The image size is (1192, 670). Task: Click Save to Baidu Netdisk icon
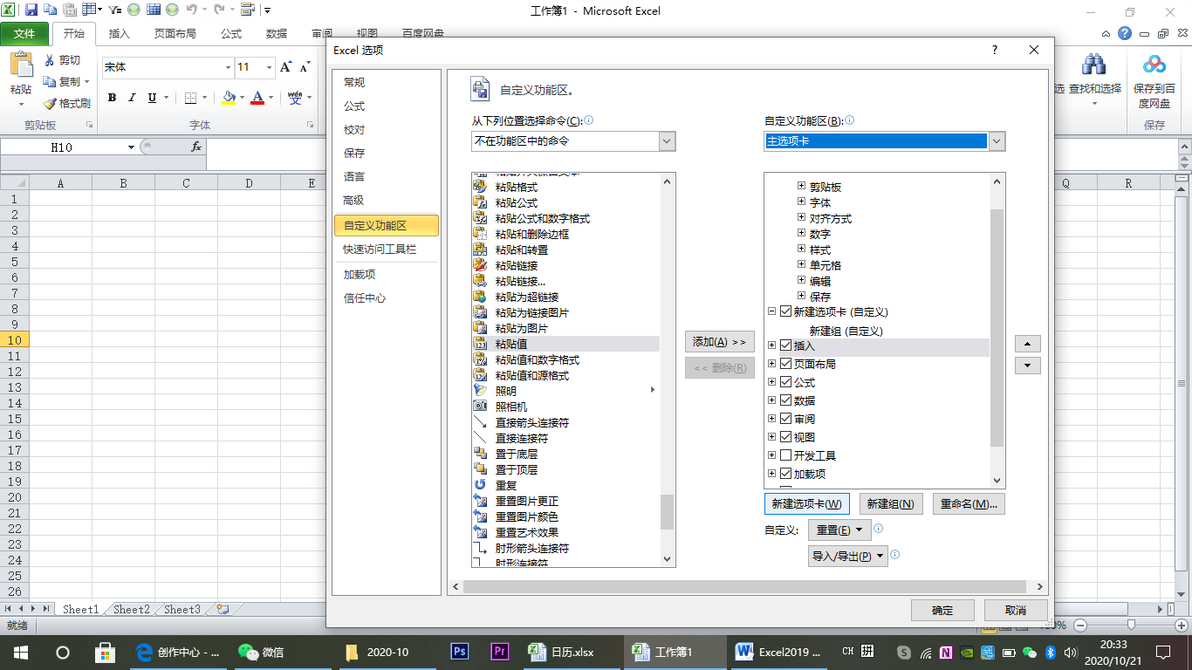1154,64
